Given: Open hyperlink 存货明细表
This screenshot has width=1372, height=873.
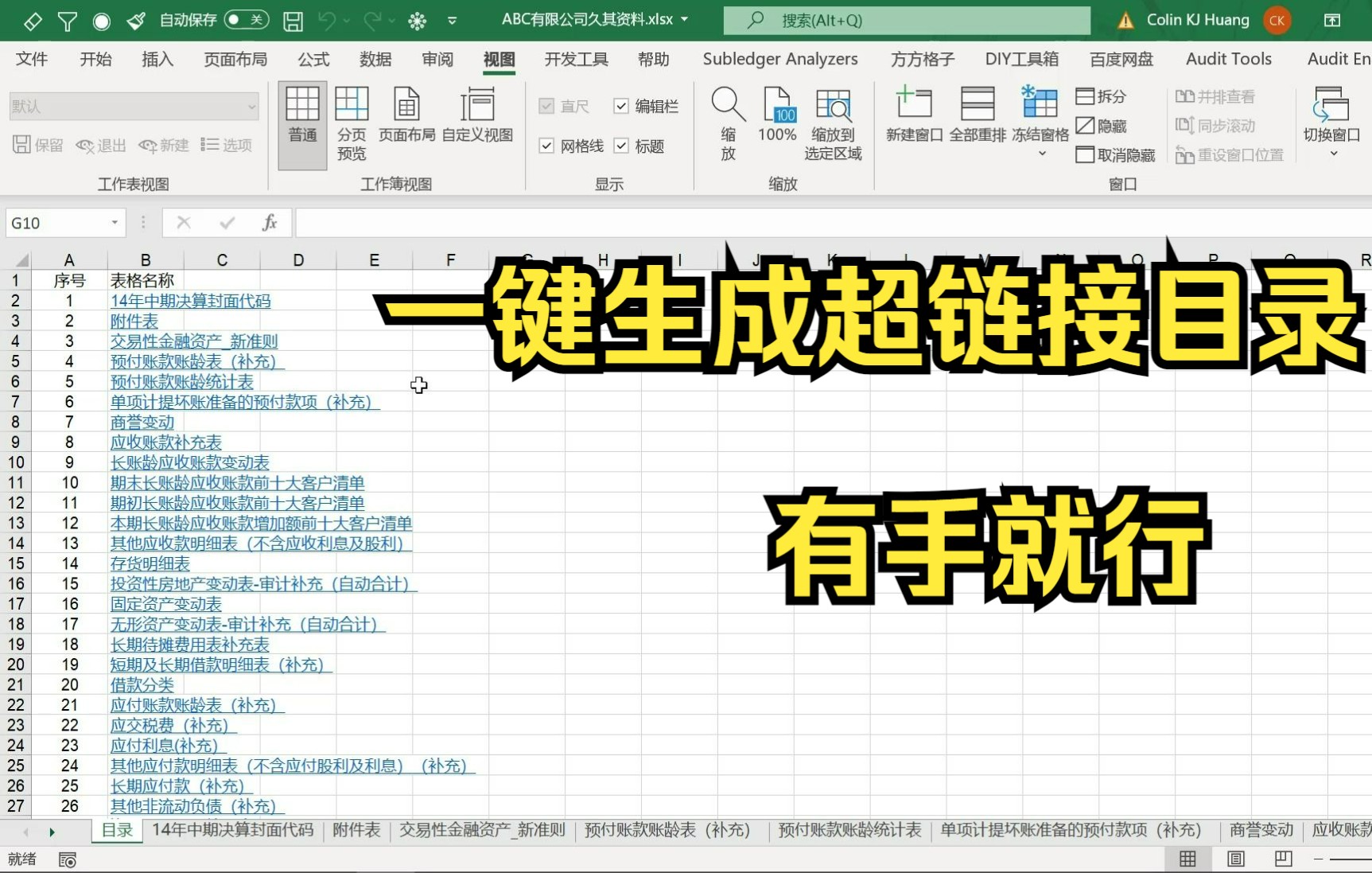Looking at the screenshot, I should pyautogui.click(x=150, y=563).
